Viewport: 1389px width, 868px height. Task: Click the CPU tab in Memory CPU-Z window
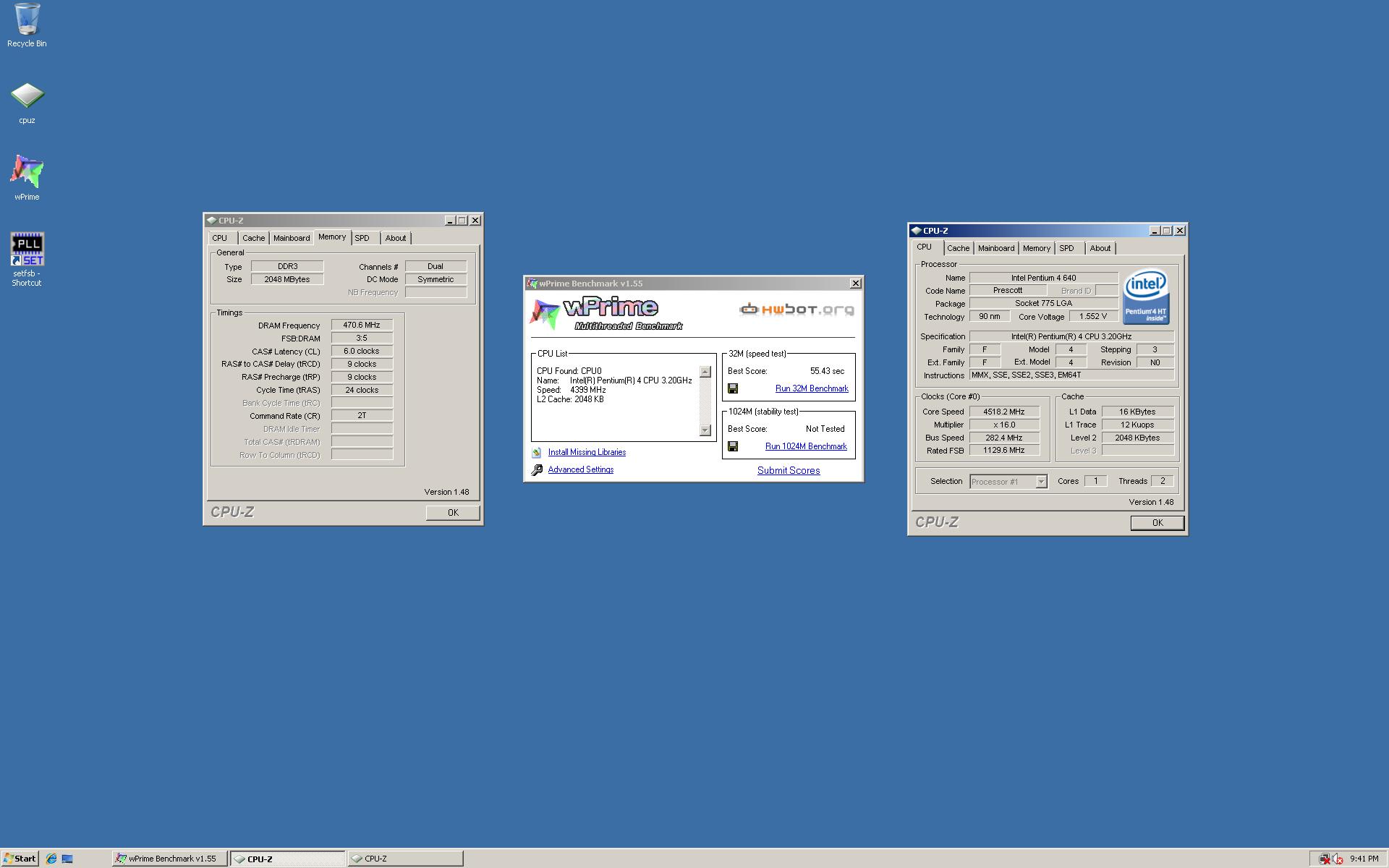[220, 238]
